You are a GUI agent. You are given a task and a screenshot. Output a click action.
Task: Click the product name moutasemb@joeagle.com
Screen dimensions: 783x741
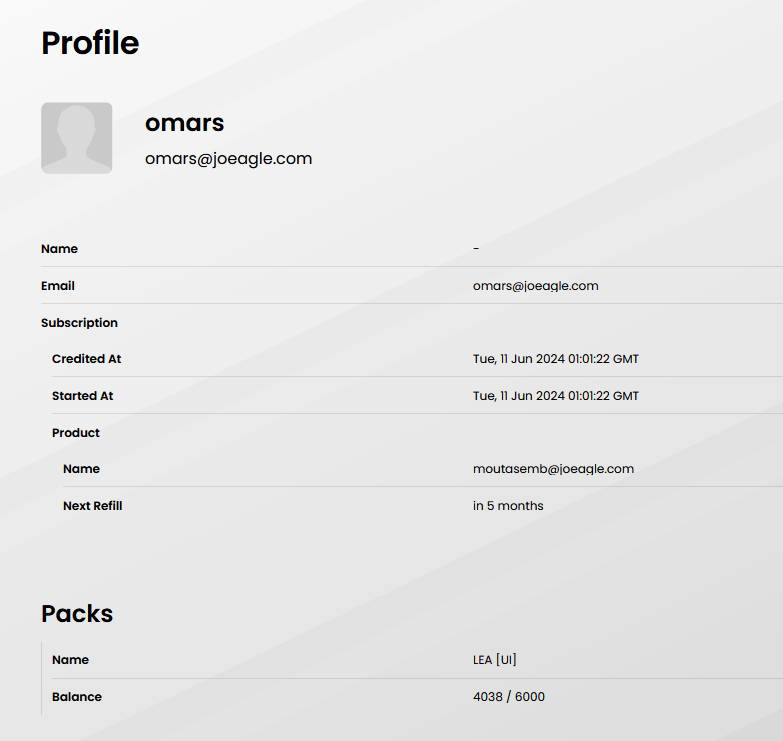(x=553, y=469)
